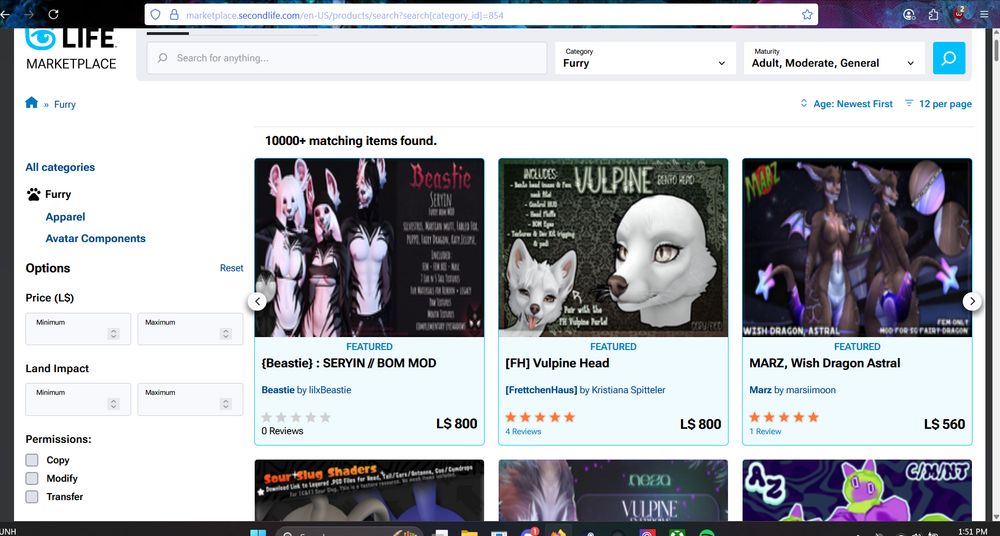Screen dimensions: 1000x536
Task: Click the tracking protection shield icon
Action: [x=156, y=14]
